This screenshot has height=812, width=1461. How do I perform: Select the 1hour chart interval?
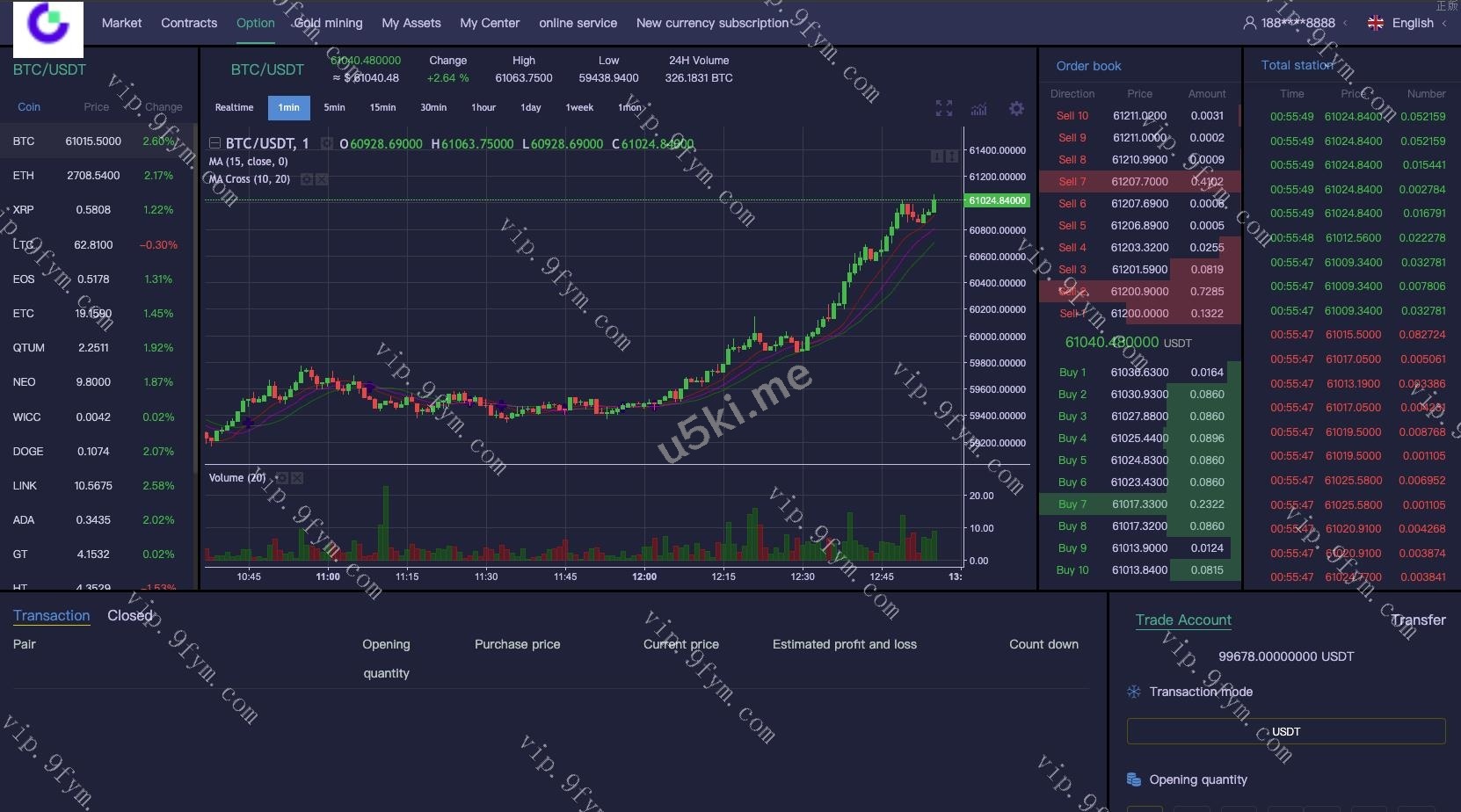pos(483,107)
